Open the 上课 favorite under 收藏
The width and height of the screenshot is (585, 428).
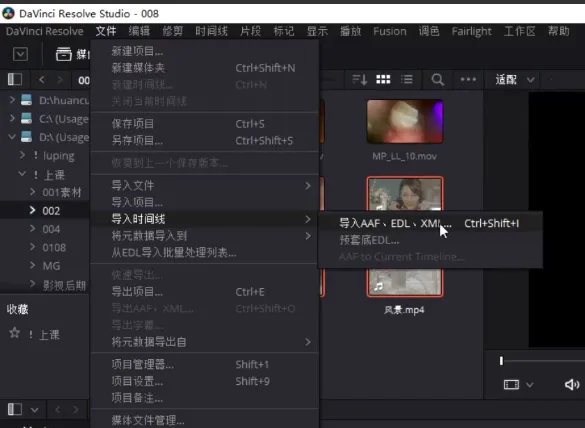tap(49, 334)
